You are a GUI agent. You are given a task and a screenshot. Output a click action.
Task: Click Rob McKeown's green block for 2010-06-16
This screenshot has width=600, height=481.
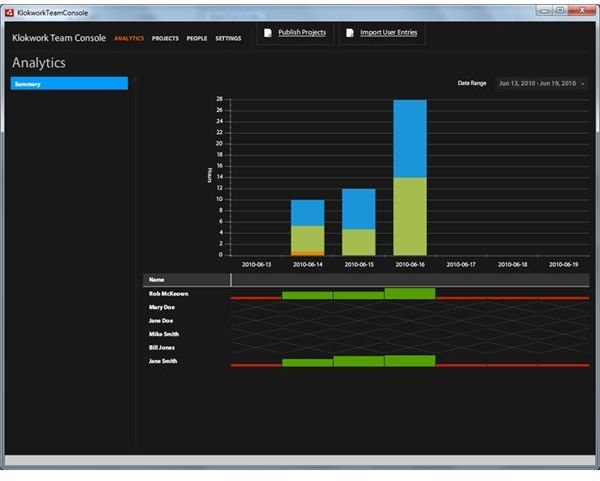click(410, 293)
